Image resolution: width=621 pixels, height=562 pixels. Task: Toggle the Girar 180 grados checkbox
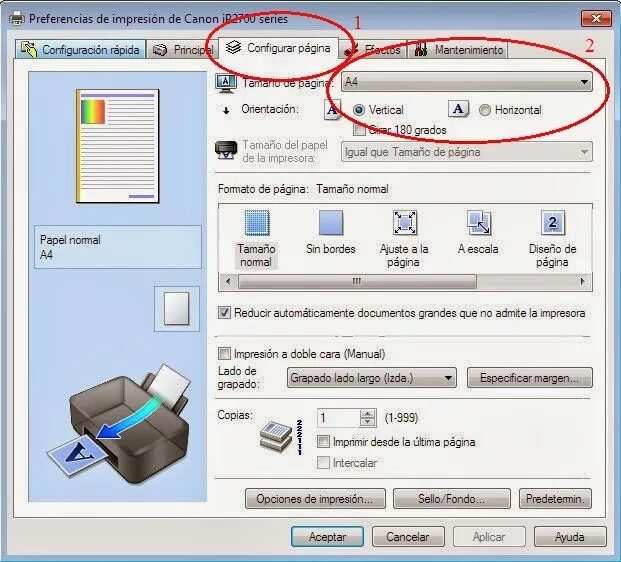[x=359, y=130]
